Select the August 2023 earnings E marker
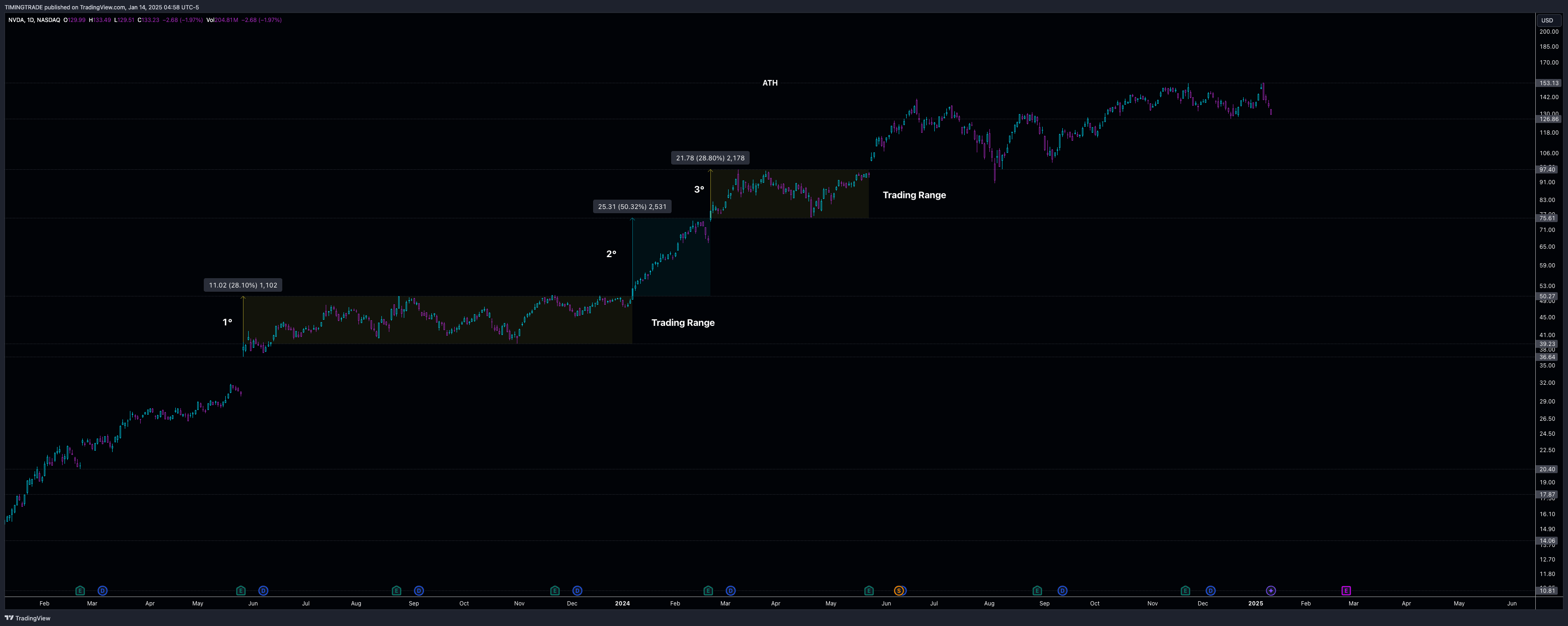Screen dimensions: 1568x626 point(396,590)
